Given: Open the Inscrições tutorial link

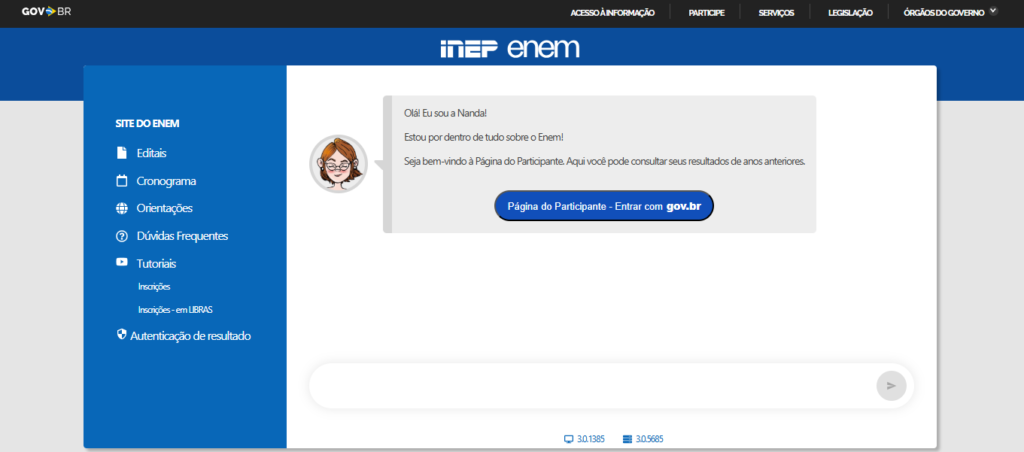Looking at the screenshot, I should [154, 287].
